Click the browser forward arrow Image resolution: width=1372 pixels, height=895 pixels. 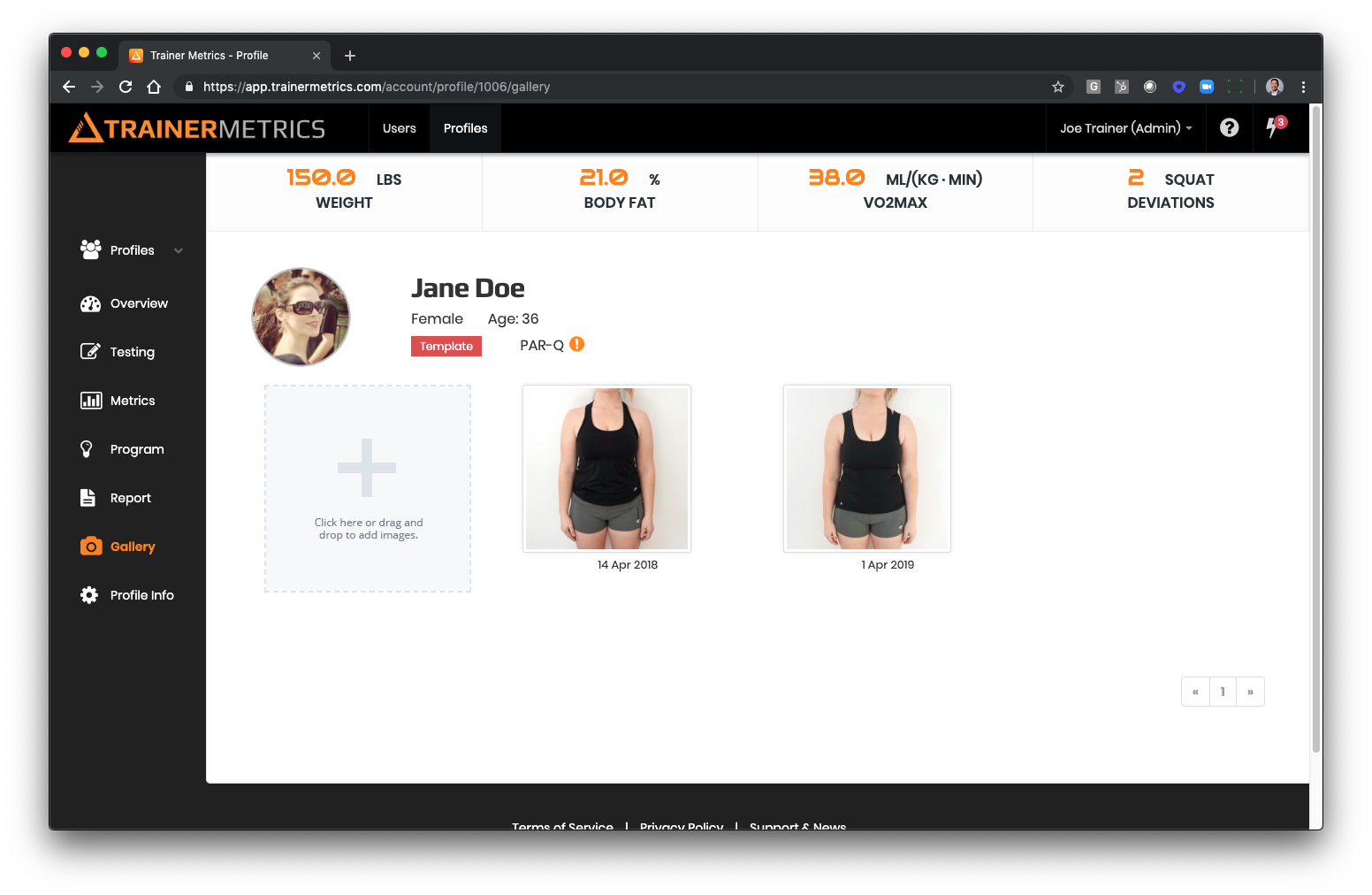pos(97,87)
